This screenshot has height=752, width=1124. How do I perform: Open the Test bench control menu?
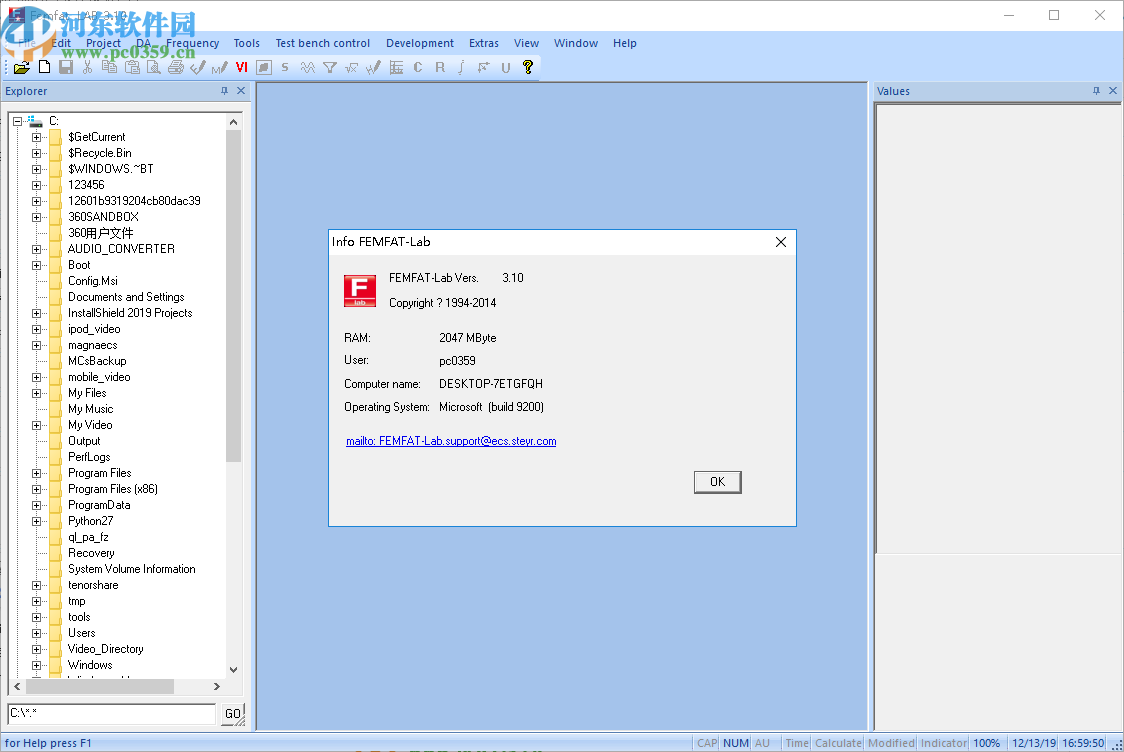pyautogui.click(x=323, y=43)
